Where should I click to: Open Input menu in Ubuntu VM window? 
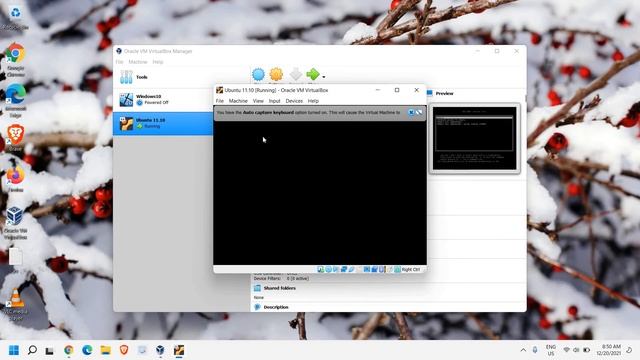click(274, 101)
